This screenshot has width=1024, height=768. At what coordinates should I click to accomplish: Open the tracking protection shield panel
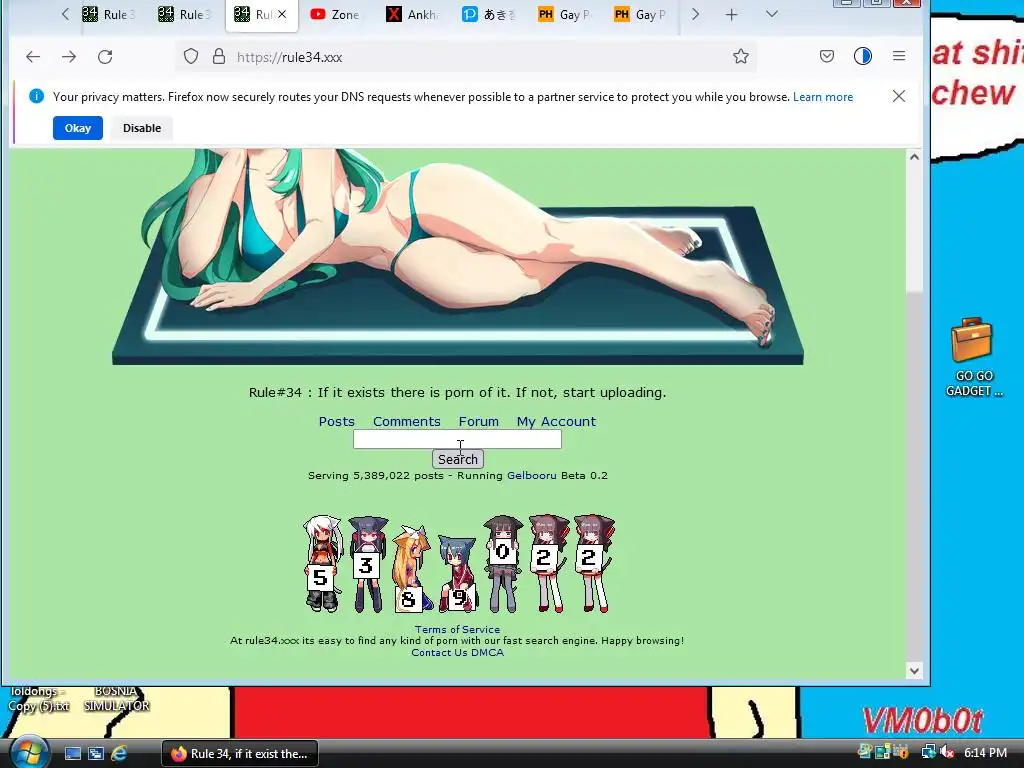point(191,57)
